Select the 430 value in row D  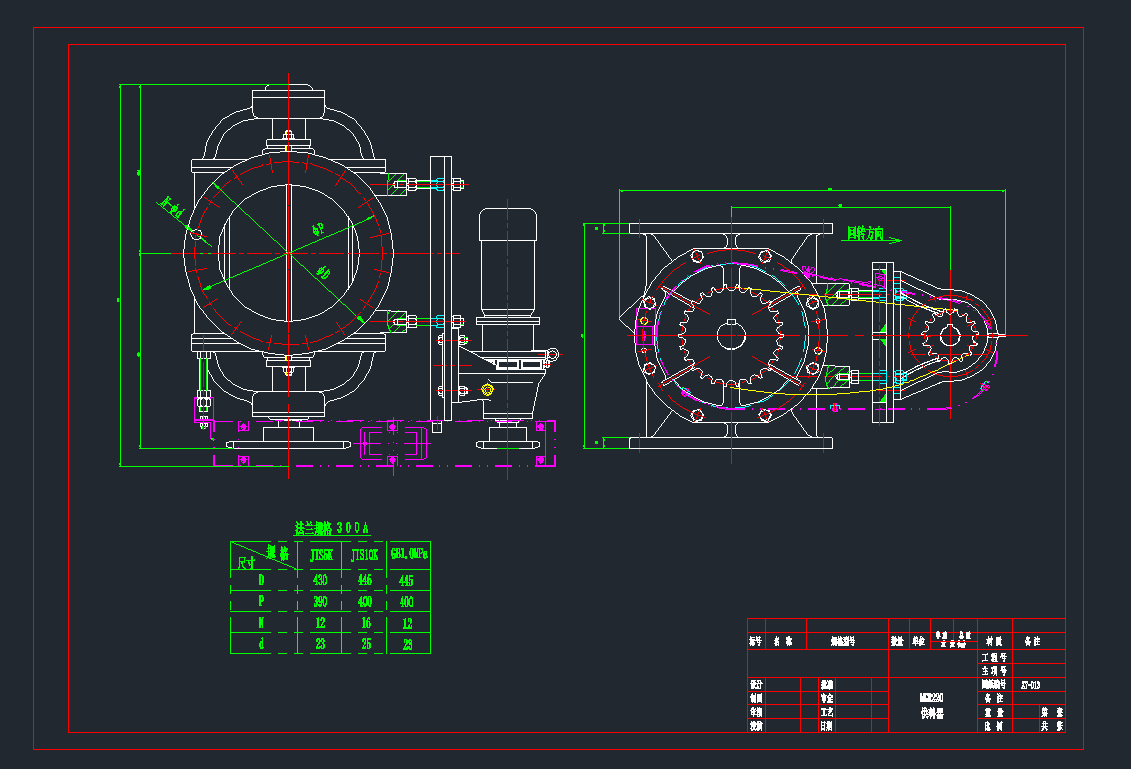pyautogui.click(x=321, y=579)
